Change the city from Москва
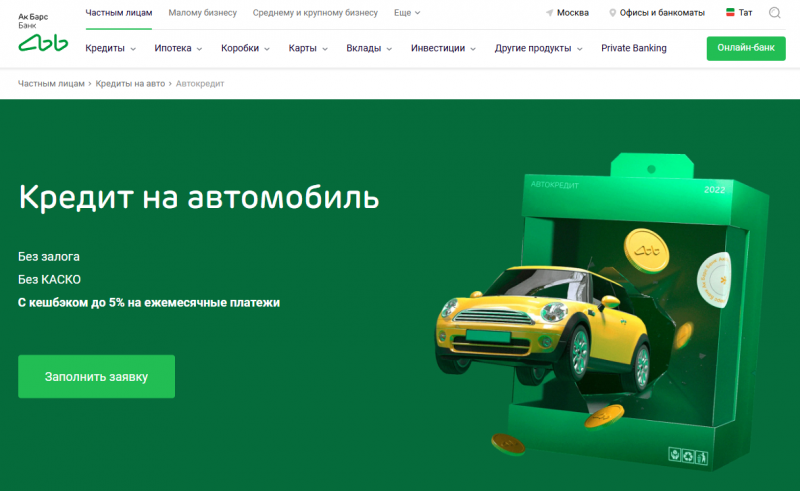Image resolution: width=800 pixels, height=491 pixels. click(x=572, y=13)
